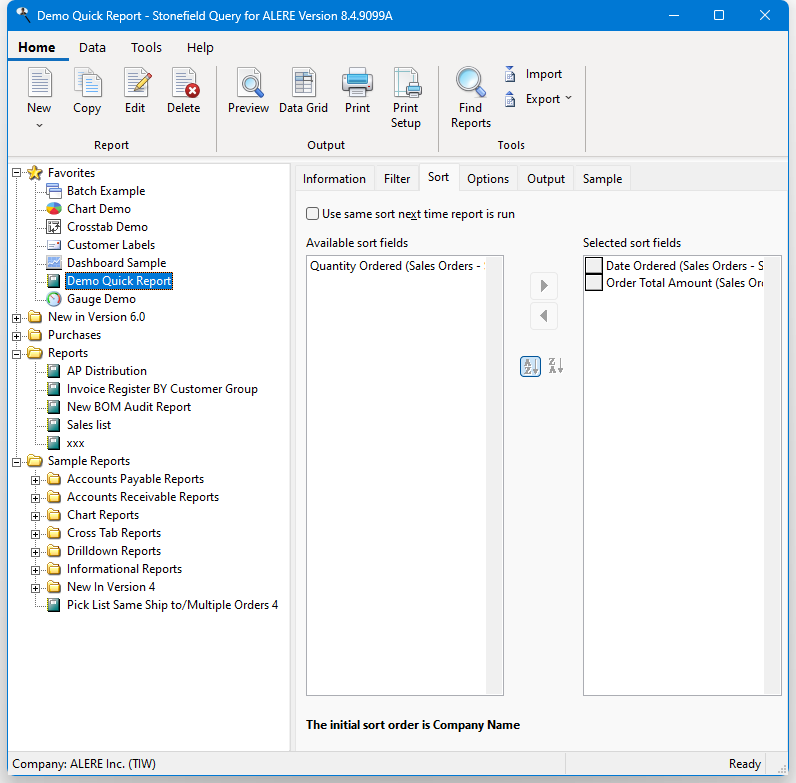Open the Data ribbon tab
Screen dimensions: 796x783
click(92, 48)
